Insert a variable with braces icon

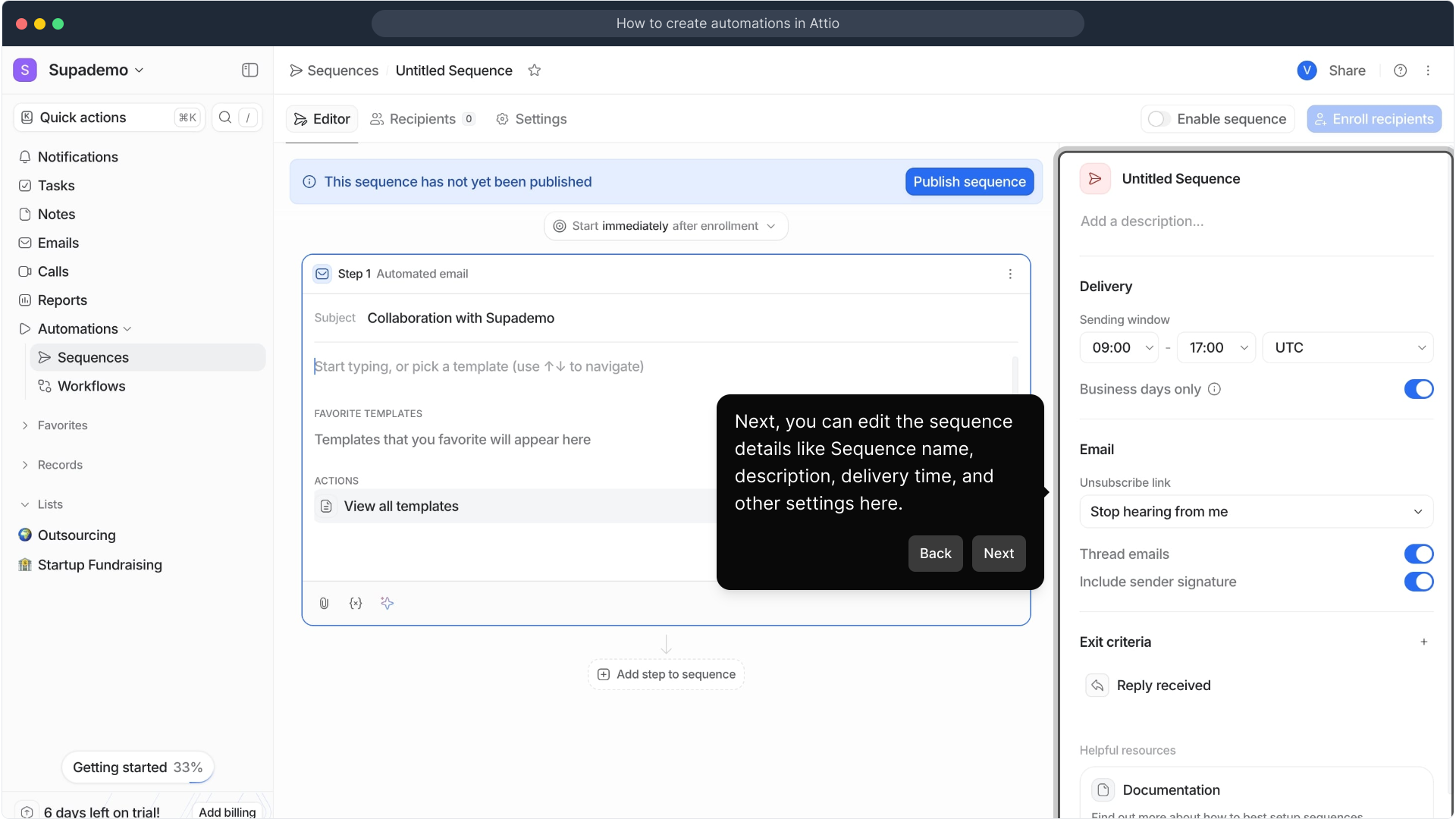click(356, 603)
